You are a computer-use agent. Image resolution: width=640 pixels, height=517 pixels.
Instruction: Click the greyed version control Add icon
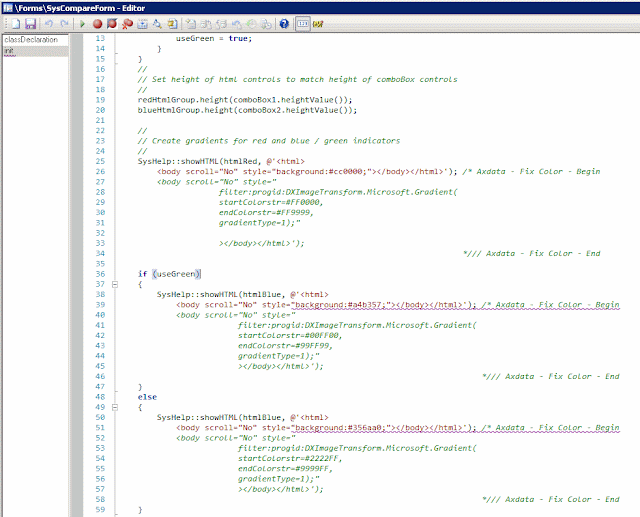pos(191,24)
